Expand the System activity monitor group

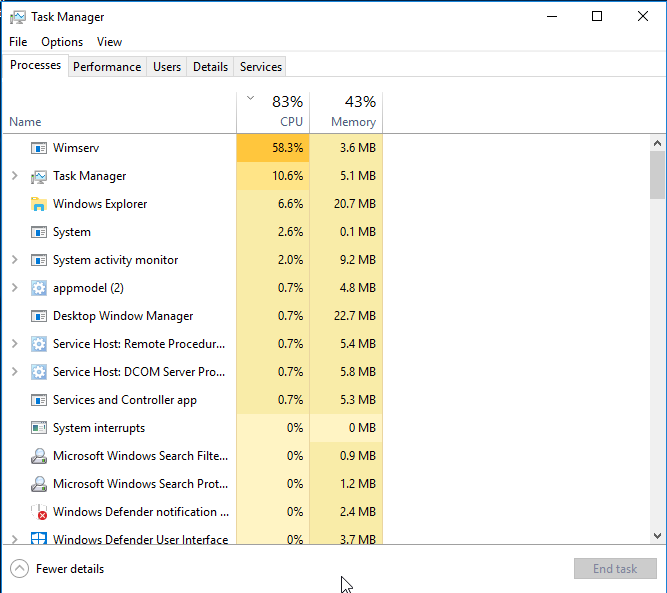coord(14,259)
